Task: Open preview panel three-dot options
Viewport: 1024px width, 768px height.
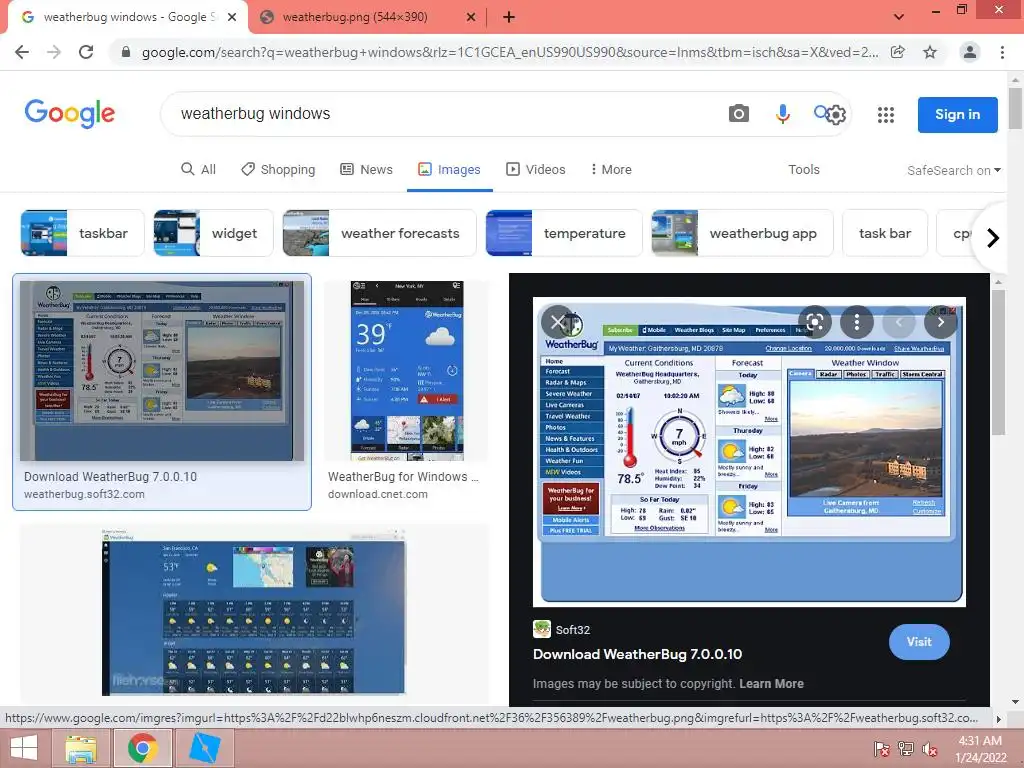Action: [857, 321]
